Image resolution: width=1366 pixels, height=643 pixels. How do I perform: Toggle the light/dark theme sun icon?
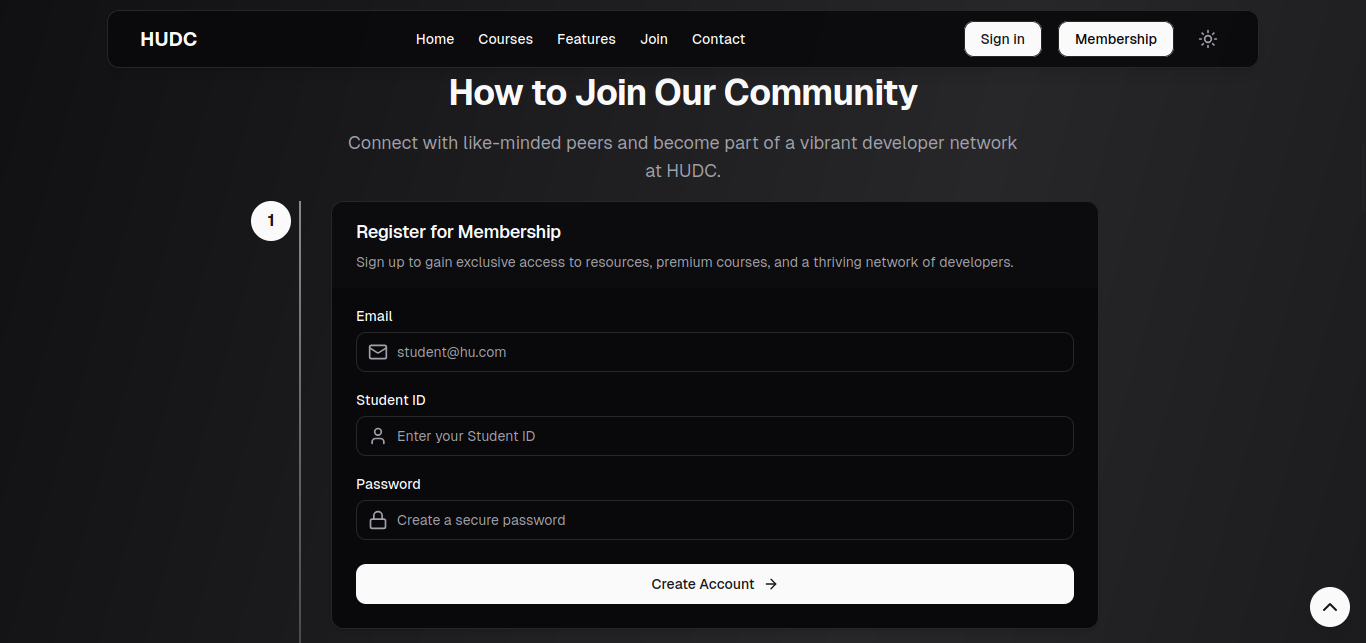pyautogui.click(x=1208, y=39)
